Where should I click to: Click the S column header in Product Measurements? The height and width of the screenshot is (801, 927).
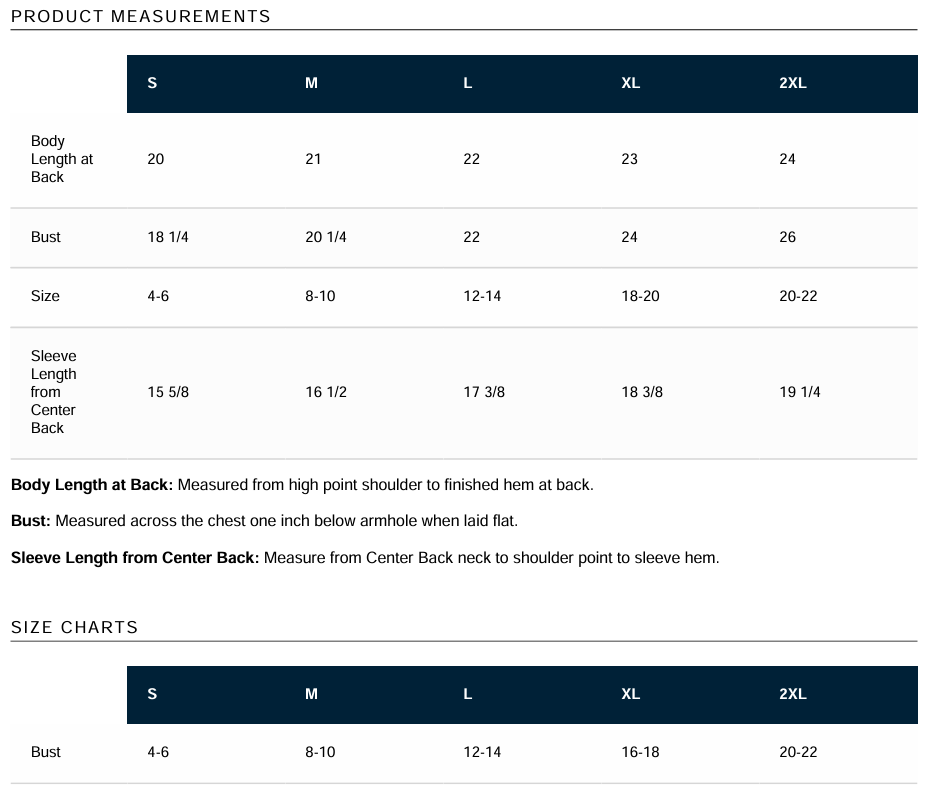(x=152, y=83)
